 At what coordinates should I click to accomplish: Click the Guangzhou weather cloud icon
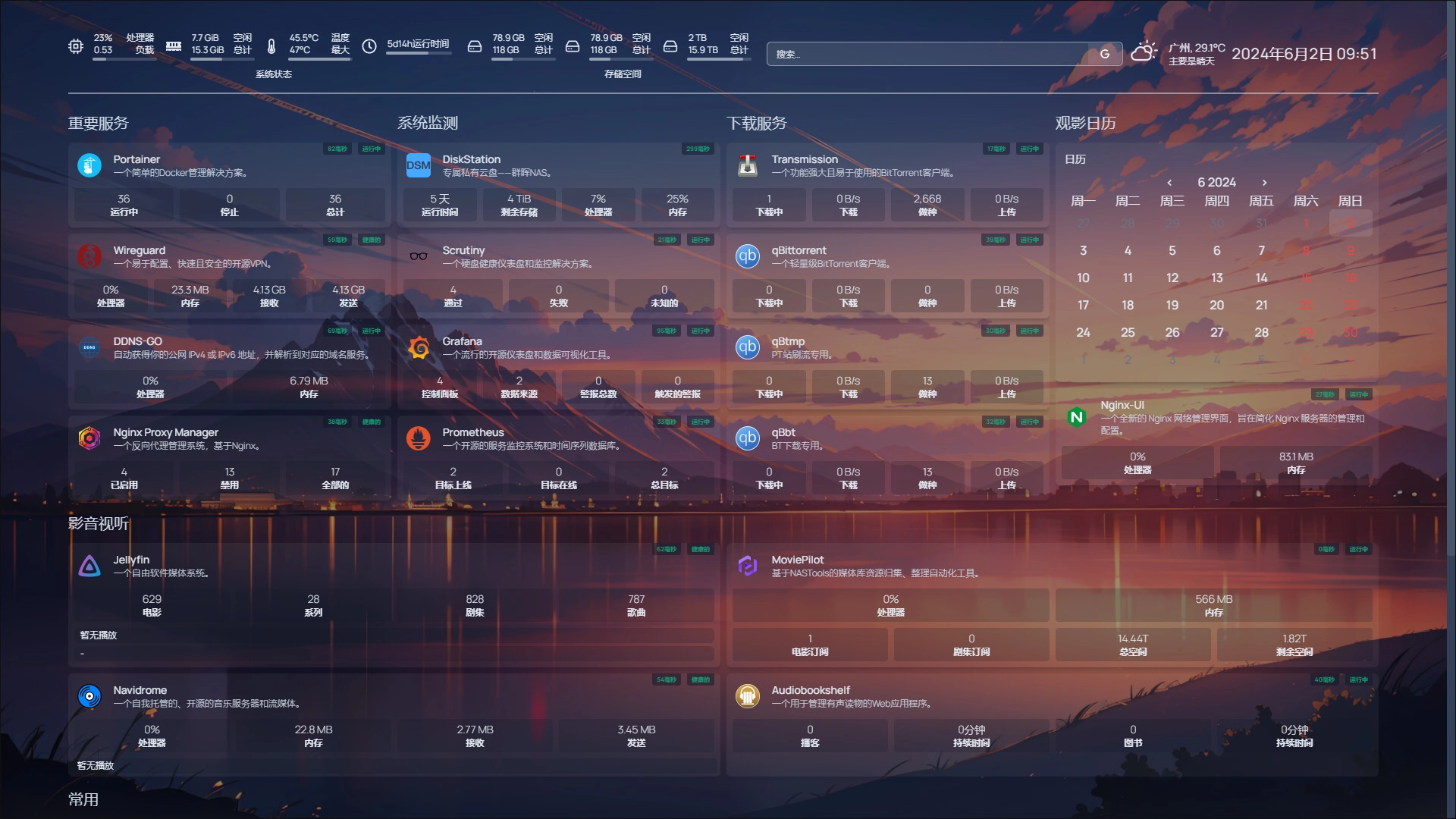pyautogui.click(x=1144, y=52)
